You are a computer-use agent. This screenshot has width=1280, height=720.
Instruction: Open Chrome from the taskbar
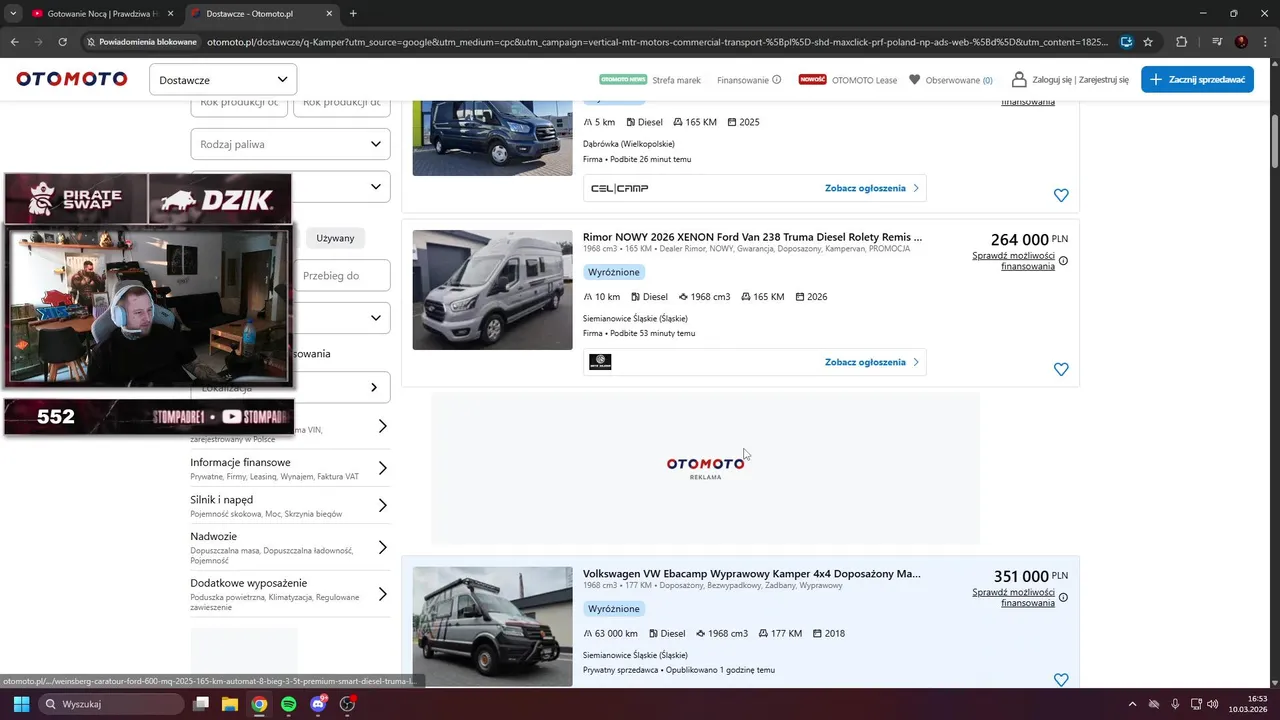click(259, 704)
